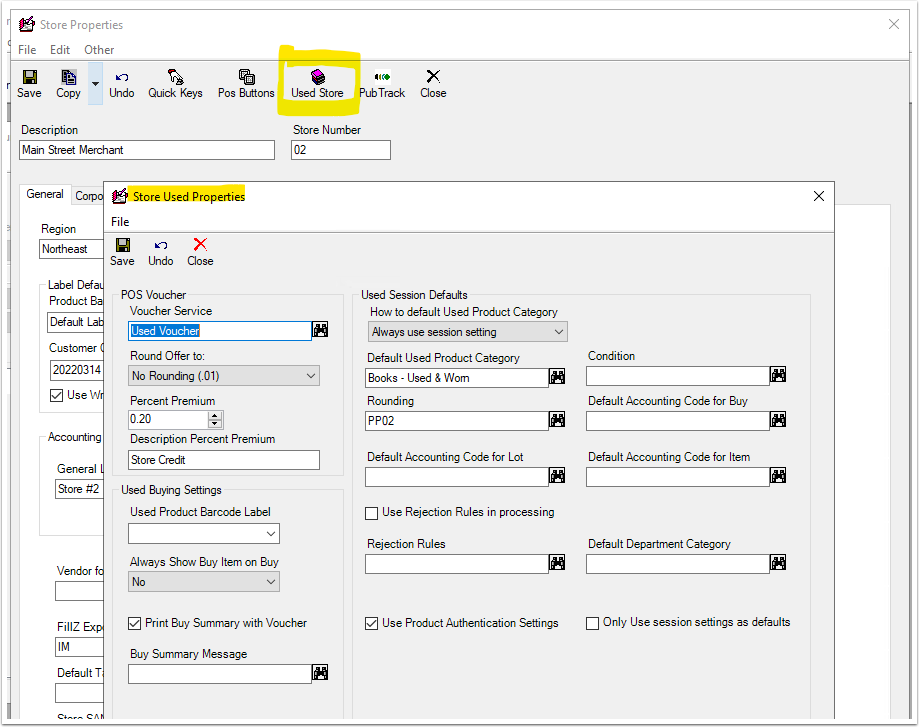Click the Voucher Service text field
The height and width of the screenshot is (727, 919).
pos(220,331)
